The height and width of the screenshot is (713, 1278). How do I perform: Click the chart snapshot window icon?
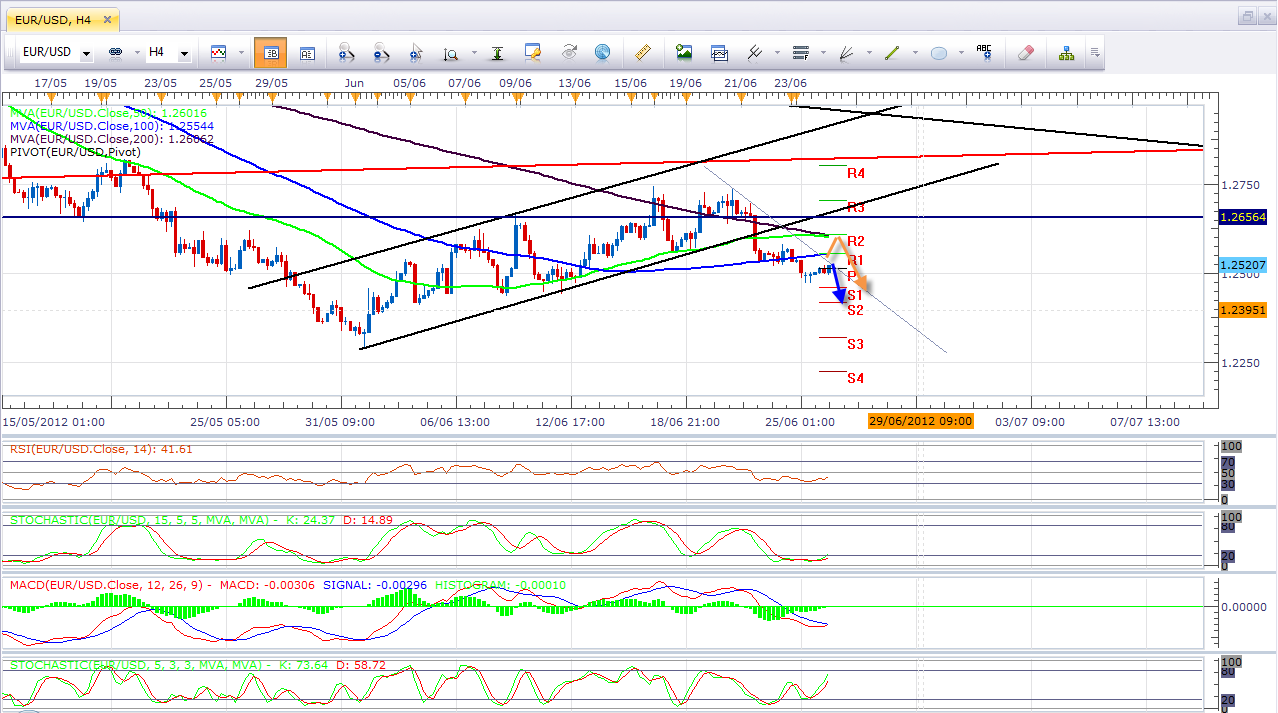[719, 52]
